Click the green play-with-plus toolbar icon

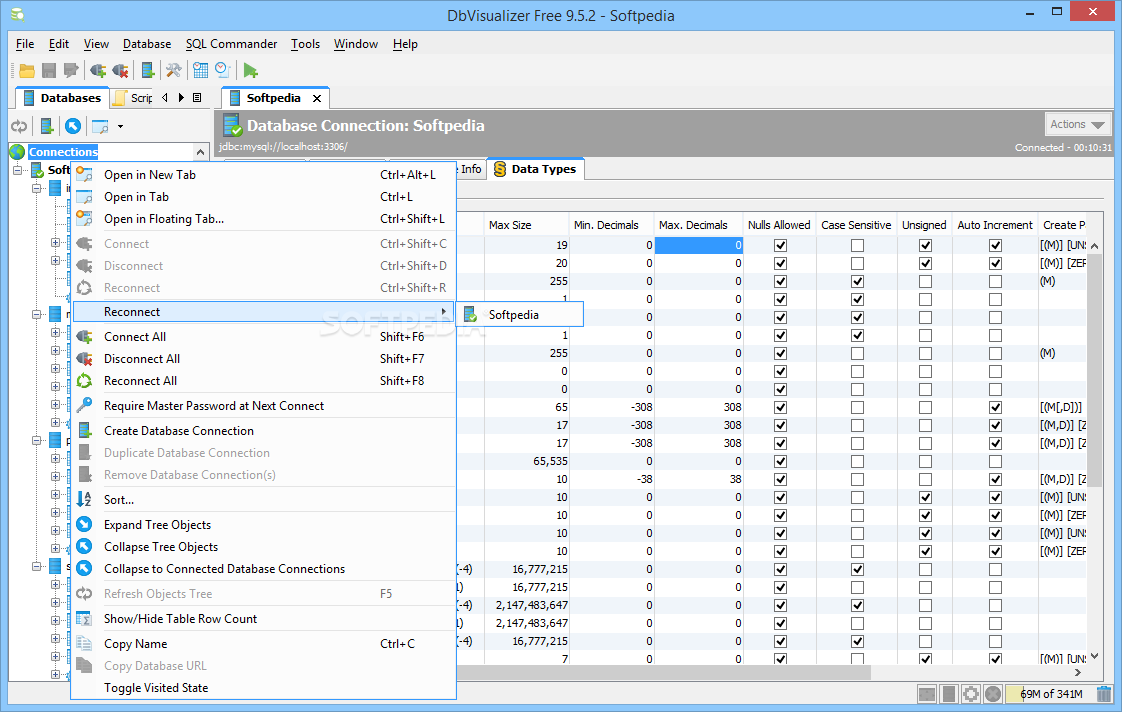click(250, 70)
